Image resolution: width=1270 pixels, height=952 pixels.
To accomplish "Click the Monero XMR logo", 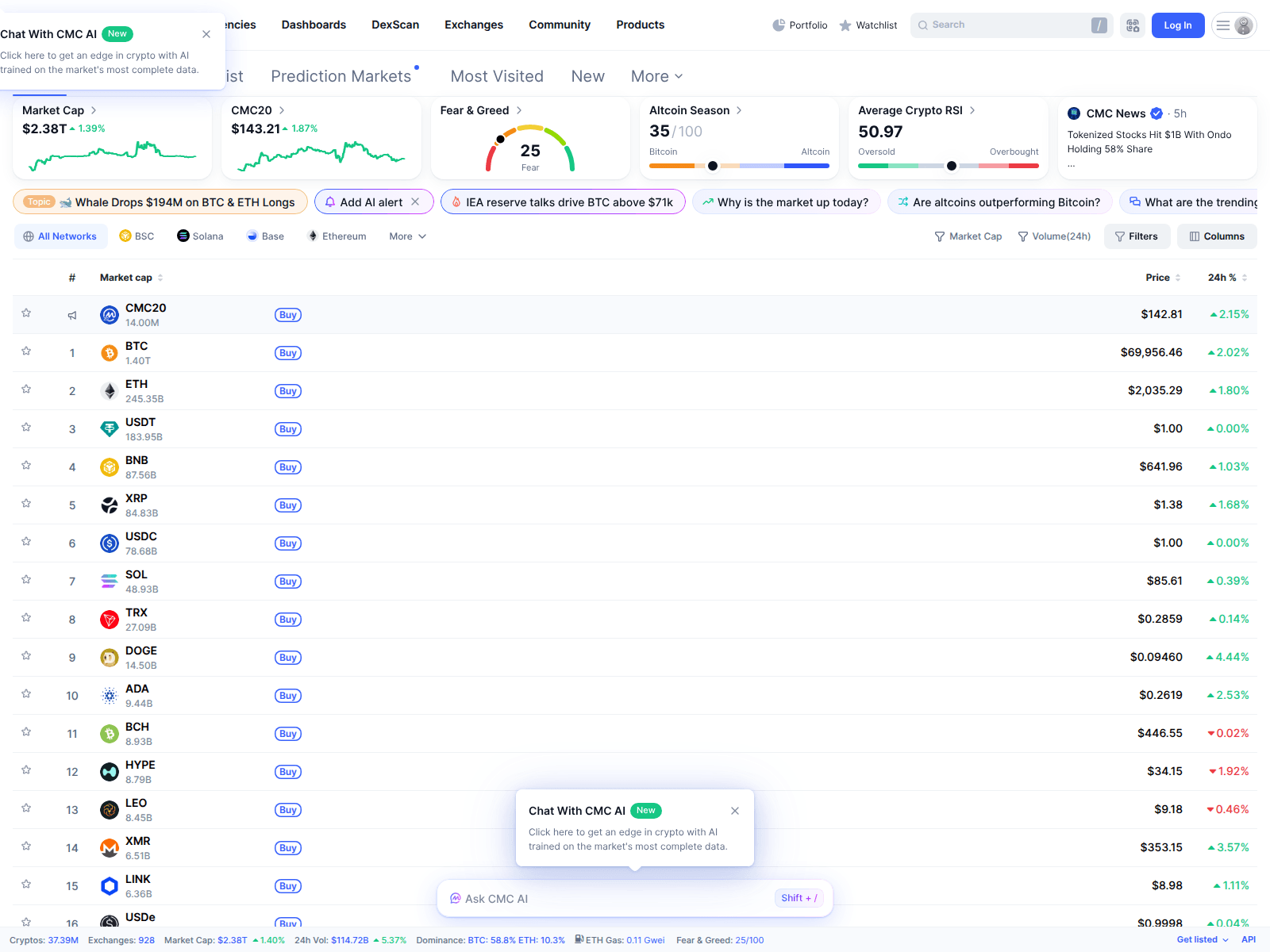I will point(110,848).
